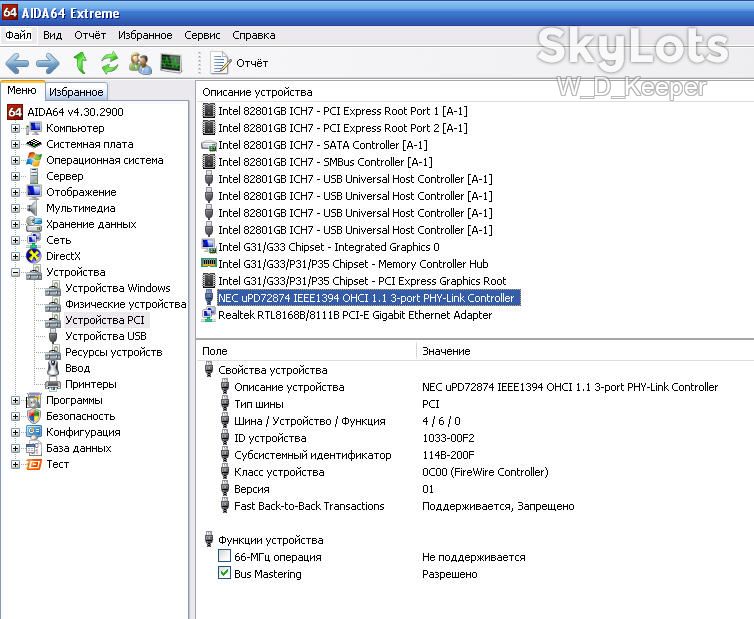Click the База данных icon
Image resolution: width=754 pixels, height=619 pixels.
point(34,448)
